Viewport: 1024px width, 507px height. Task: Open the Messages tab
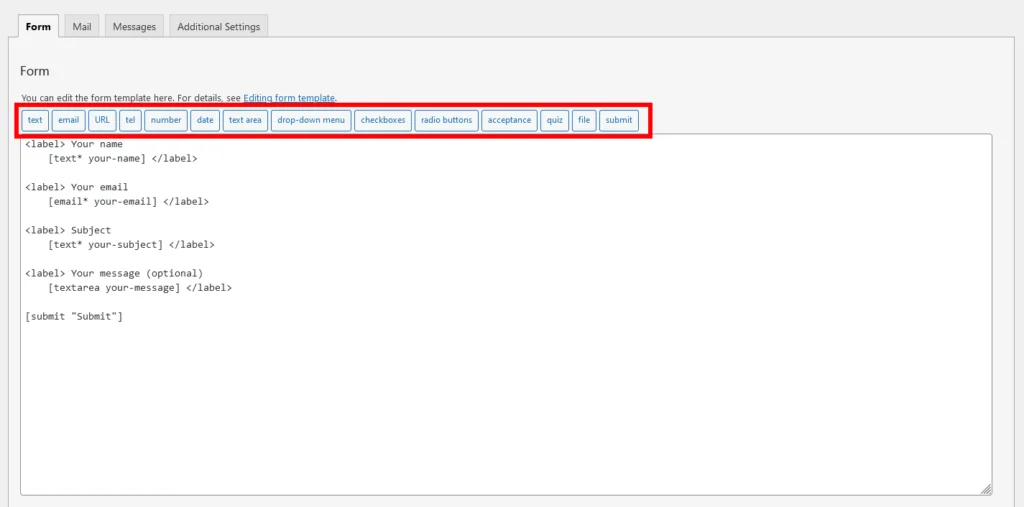134,27
